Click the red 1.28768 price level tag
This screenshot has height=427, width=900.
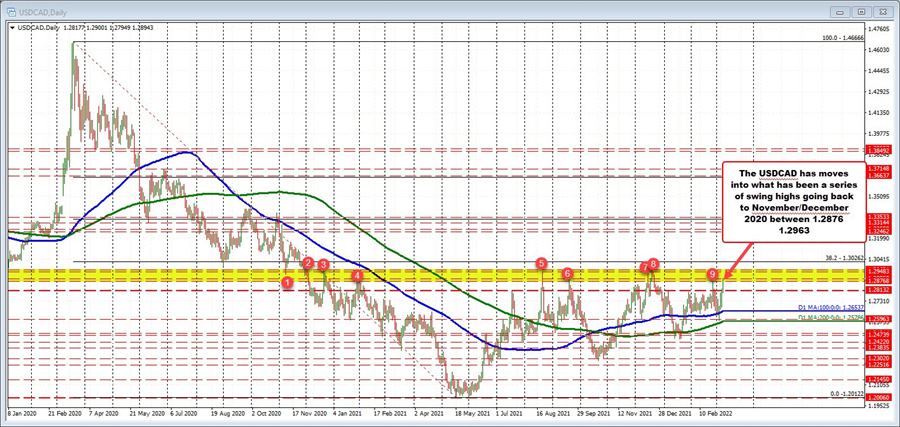point(878,280)
